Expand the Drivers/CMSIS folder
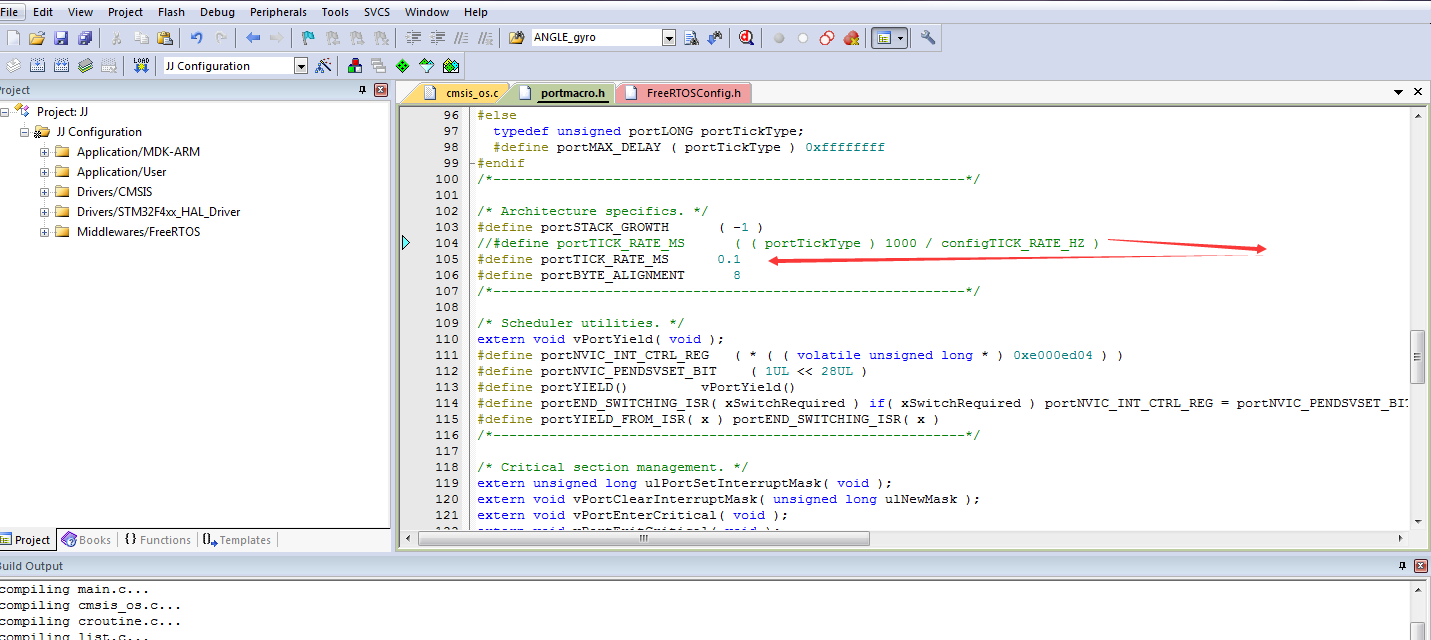1431x640 pixels. [x=44, y=192]
